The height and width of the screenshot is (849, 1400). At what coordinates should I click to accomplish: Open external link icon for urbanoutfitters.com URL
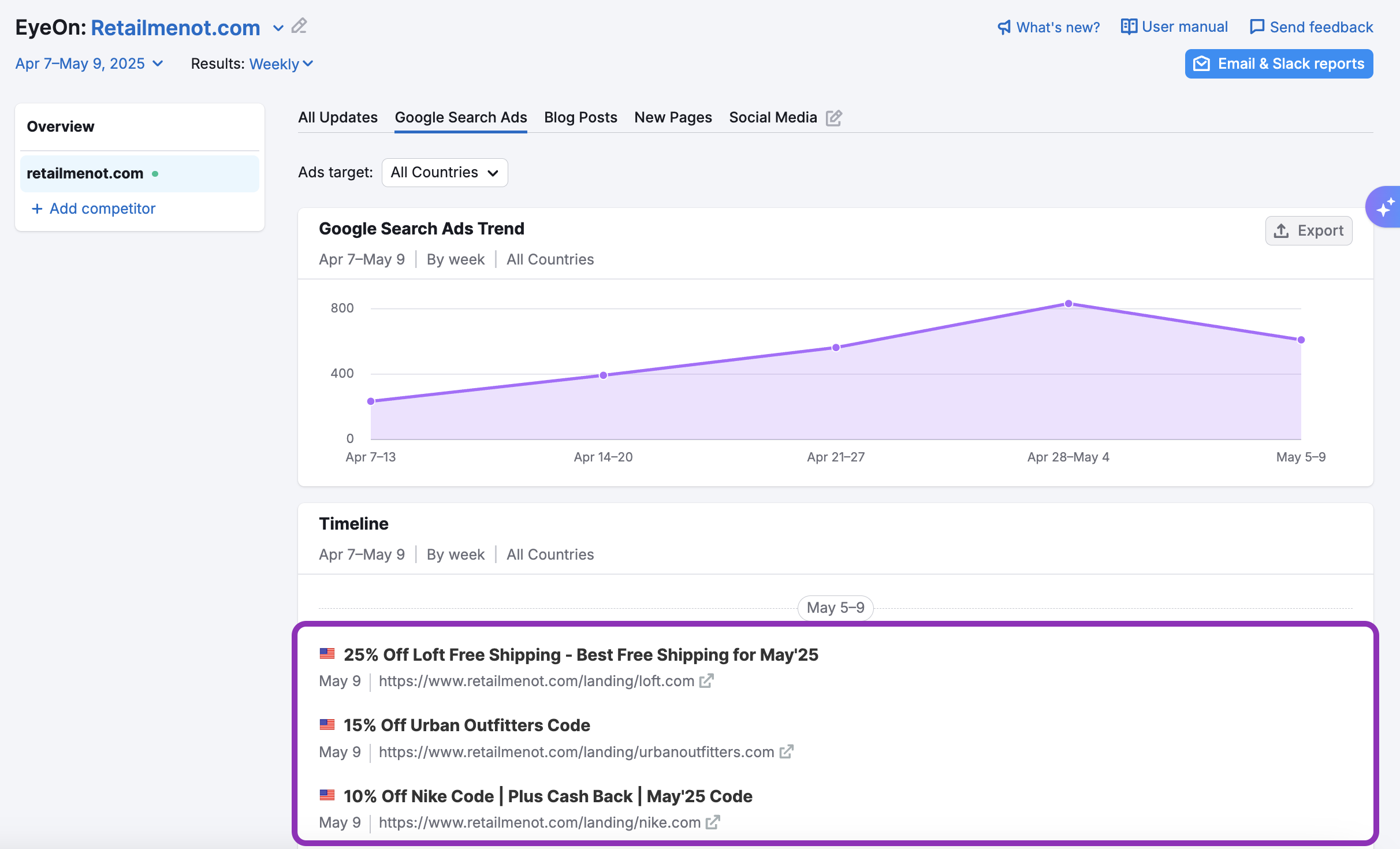(x=786, y=752)
